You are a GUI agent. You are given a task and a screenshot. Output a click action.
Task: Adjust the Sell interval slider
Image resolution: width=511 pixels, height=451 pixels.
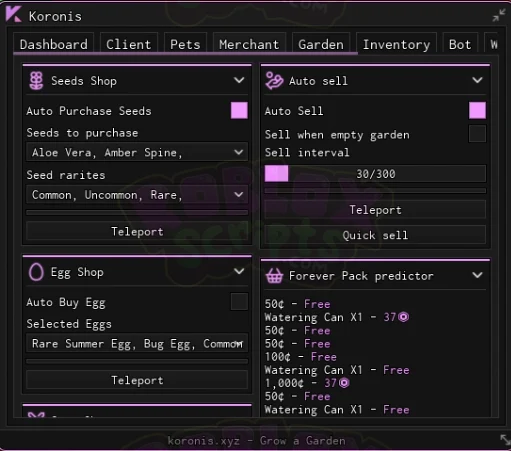tap(375, 174)
